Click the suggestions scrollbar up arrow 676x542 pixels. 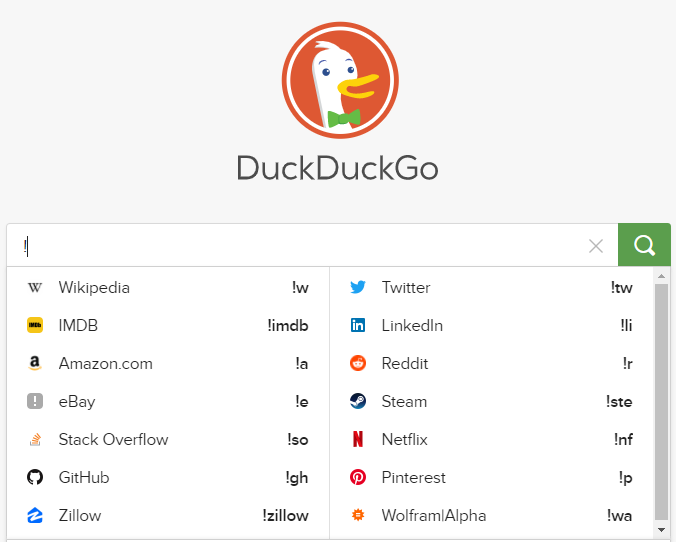(661, 276)
